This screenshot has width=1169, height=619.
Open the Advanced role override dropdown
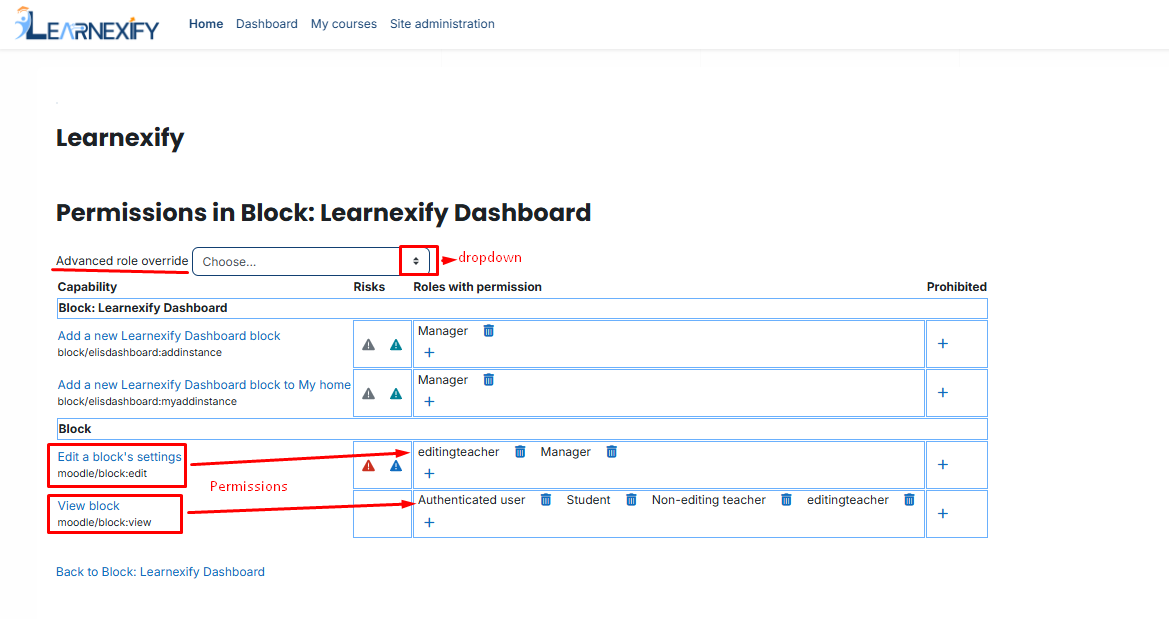click(x=311, y=262)
